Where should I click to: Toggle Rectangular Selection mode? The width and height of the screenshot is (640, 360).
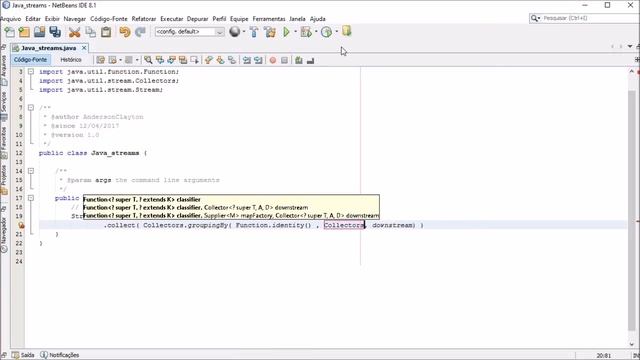pos(194,60)
